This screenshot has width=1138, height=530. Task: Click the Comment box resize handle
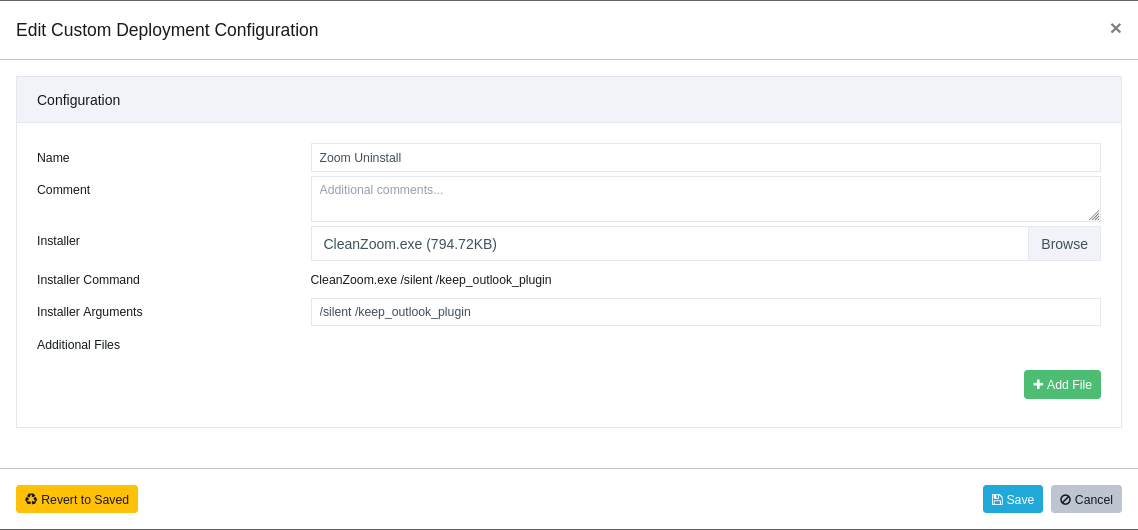[x=1094, y=215]
